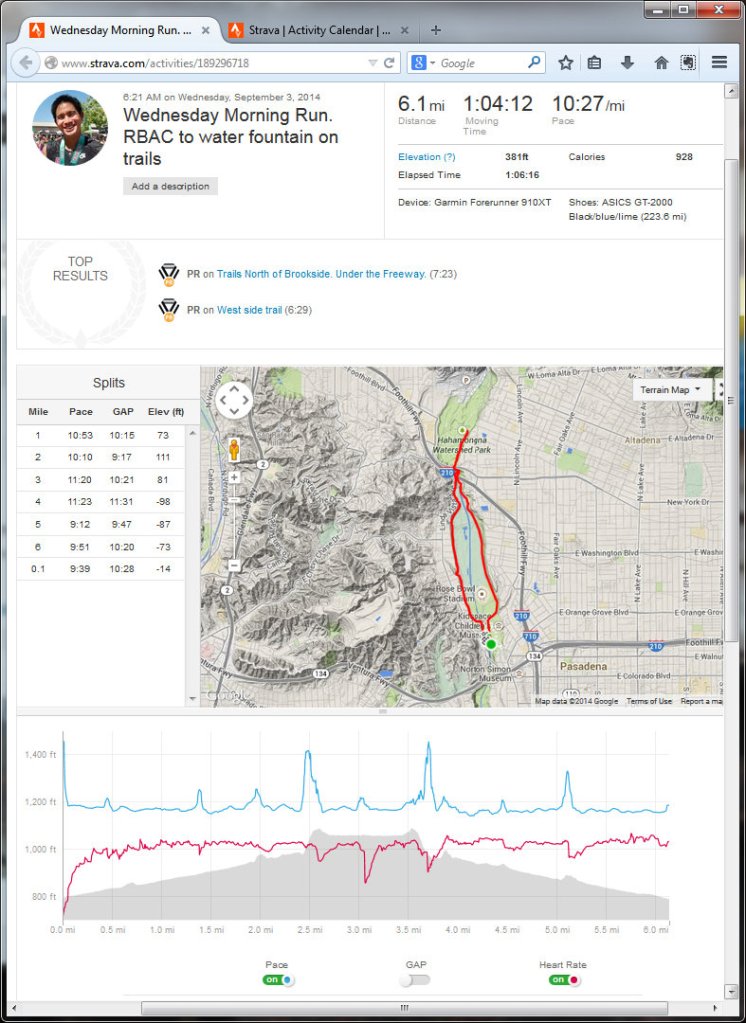746x1023 pixels.
Task: Zoom out using the map's minus icon
Action: pos(234,564)
